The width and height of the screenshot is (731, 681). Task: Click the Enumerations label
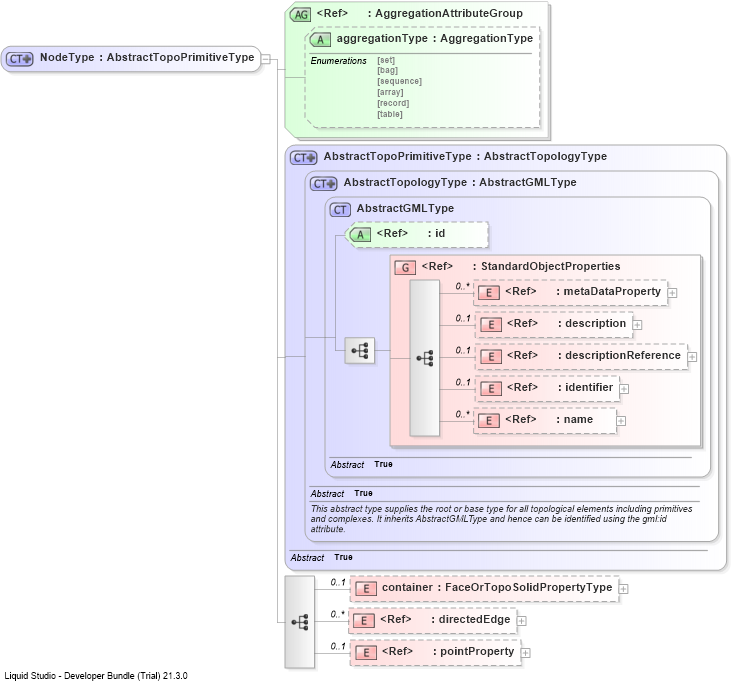tap(338, 61)
